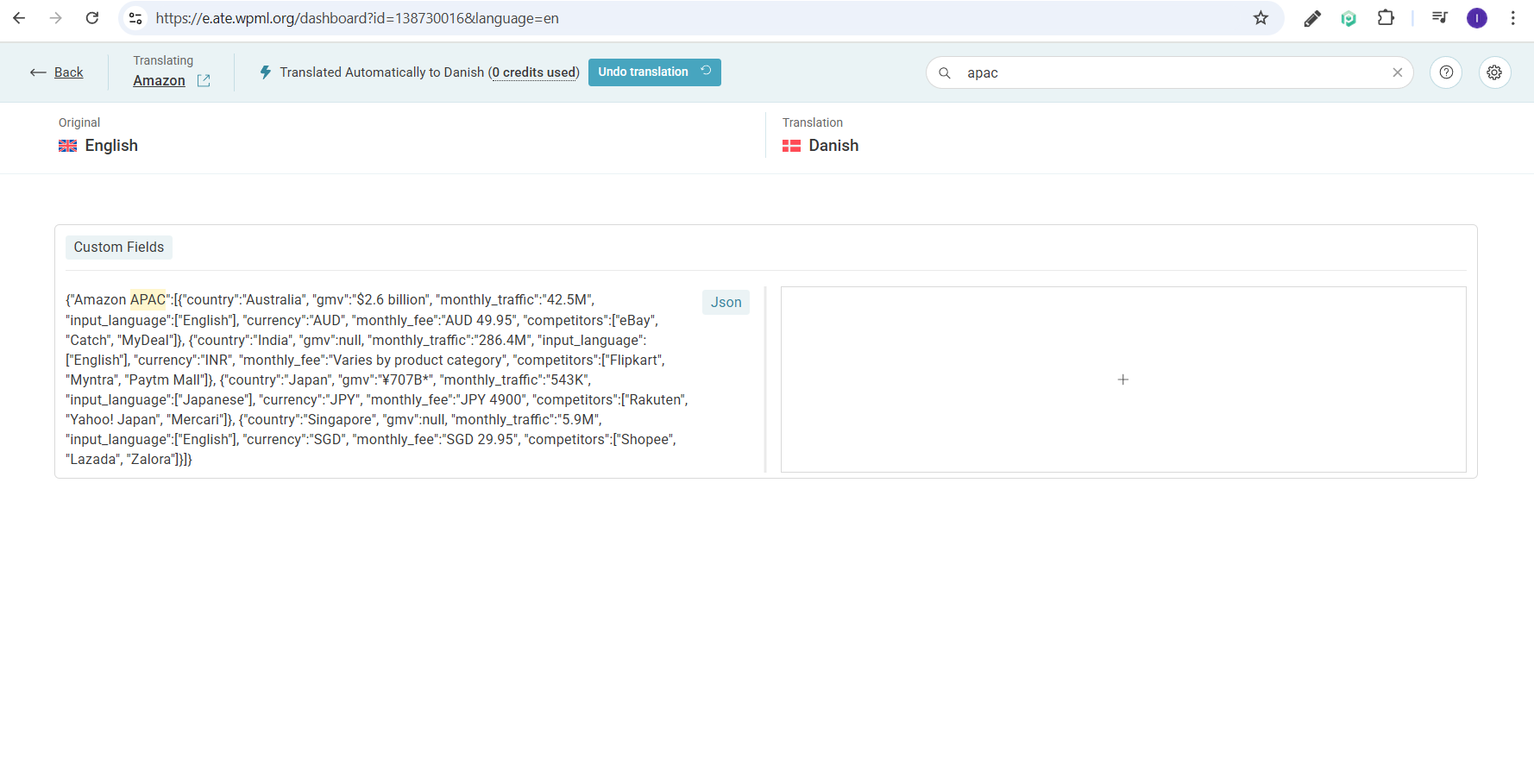Bookmark this page with the star icon
The height and width of the screenshot is (784, 1534).
click(x=1261, y=18)
